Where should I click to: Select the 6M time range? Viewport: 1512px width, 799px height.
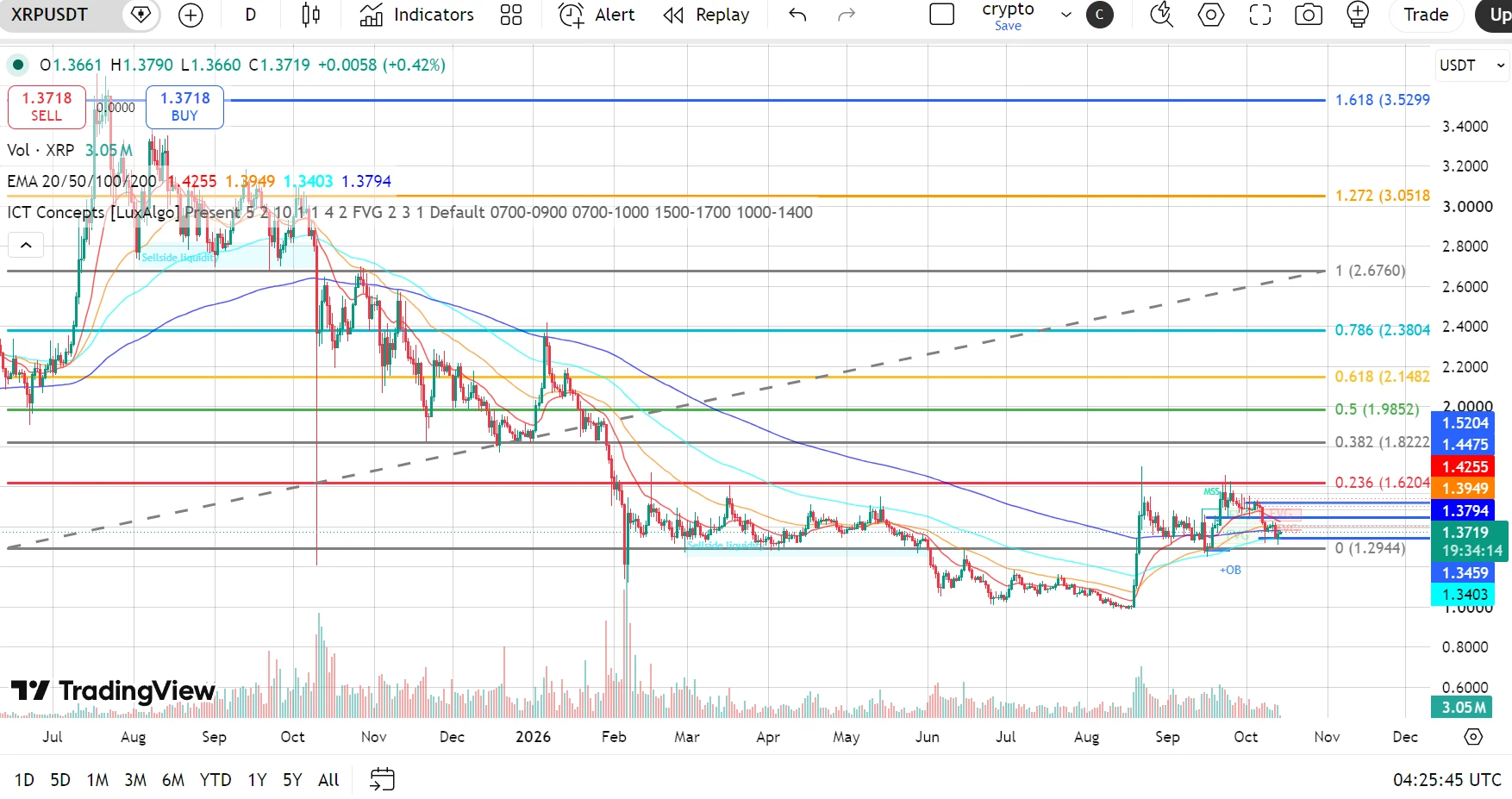point(173,780)
